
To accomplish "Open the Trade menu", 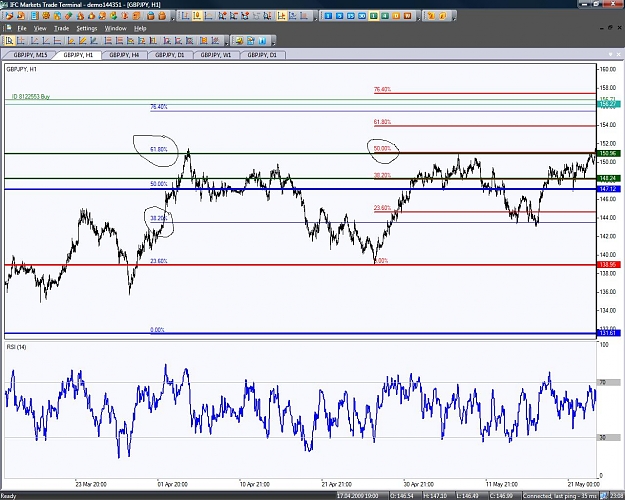I will click(61, 28).
